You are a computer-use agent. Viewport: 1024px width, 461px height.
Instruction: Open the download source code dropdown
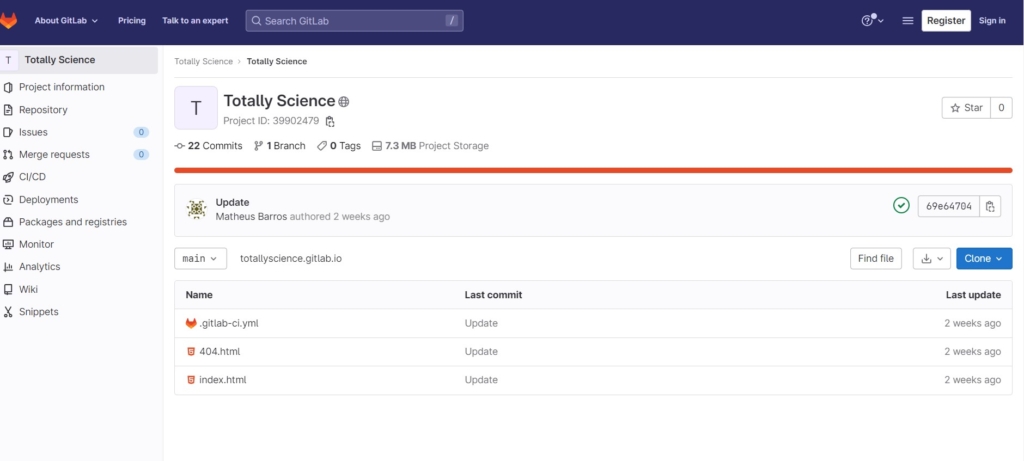tap(931, 259)
